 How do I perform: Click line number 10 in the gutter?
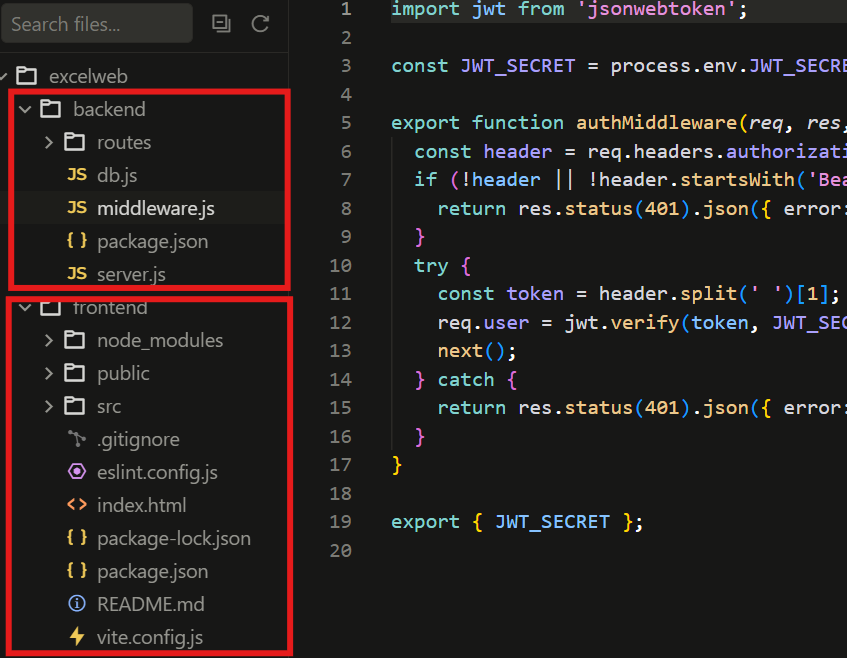[x=341, y=265]
